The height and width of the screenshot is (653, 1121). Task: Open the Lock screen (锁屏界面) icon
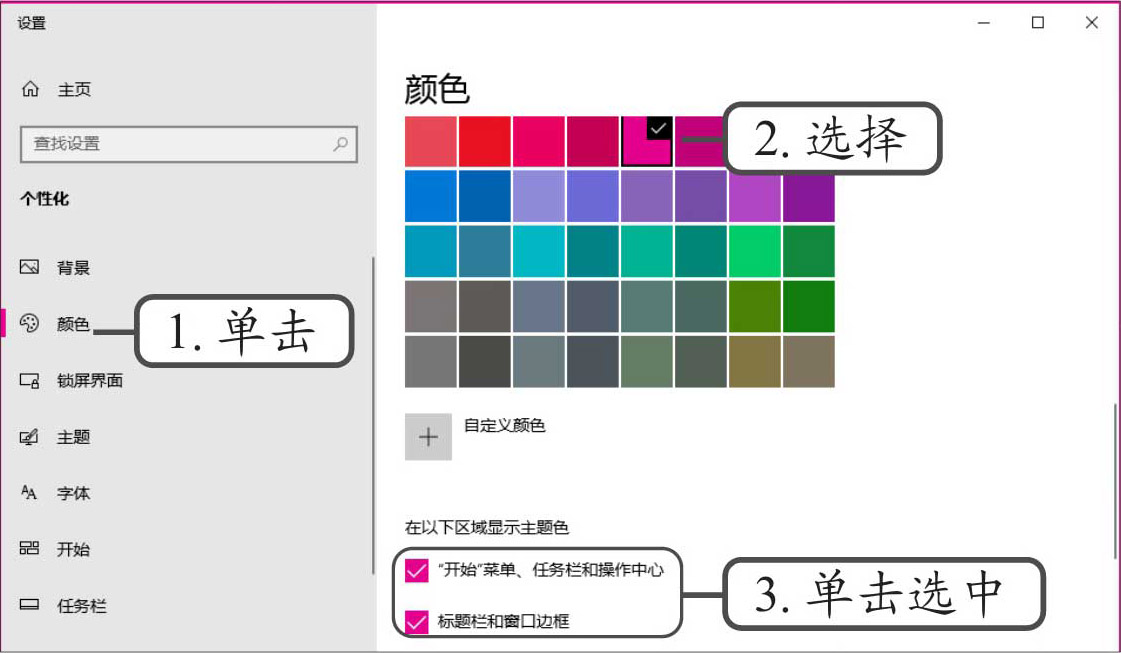pos(29,380)
